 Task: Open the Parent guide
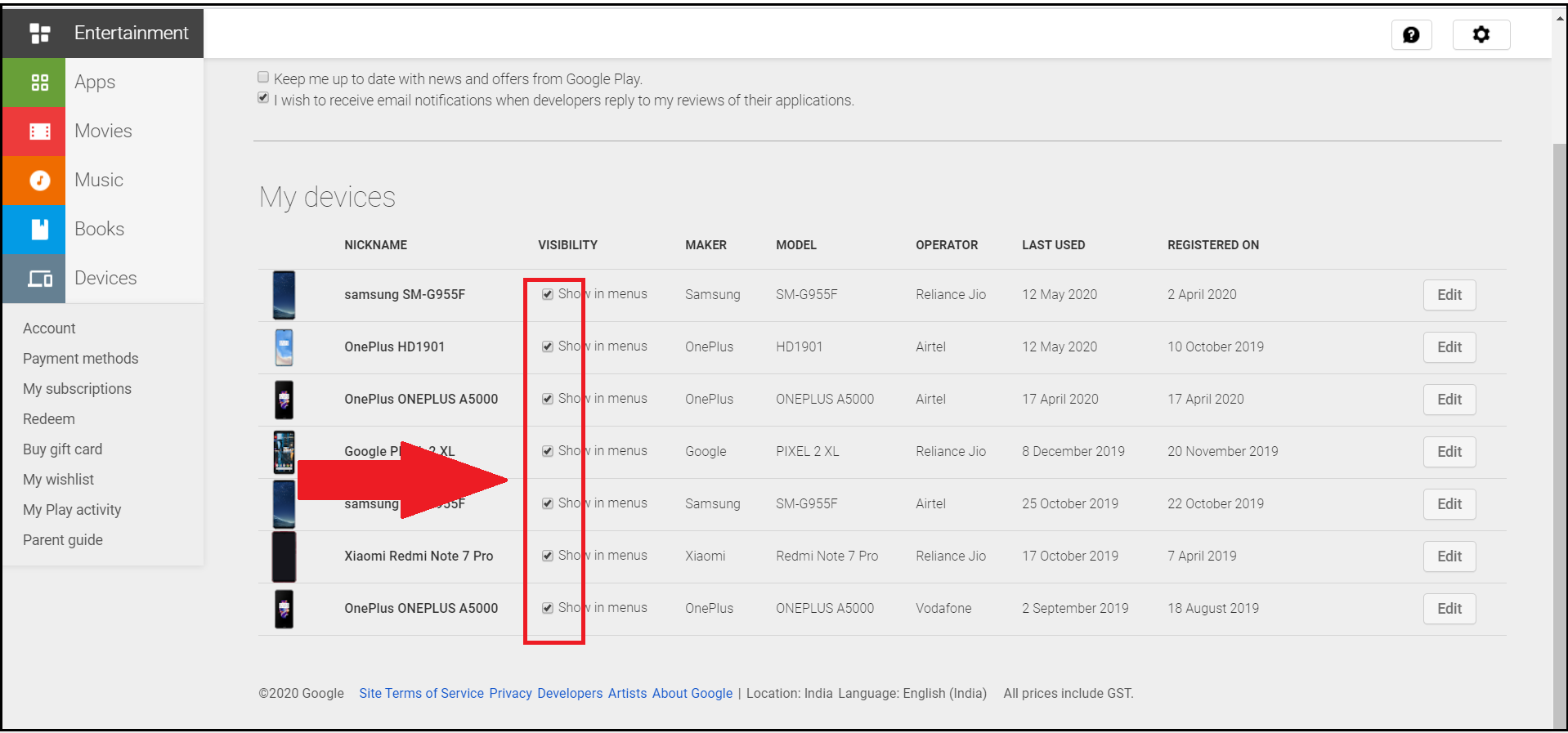pos(63,540)
